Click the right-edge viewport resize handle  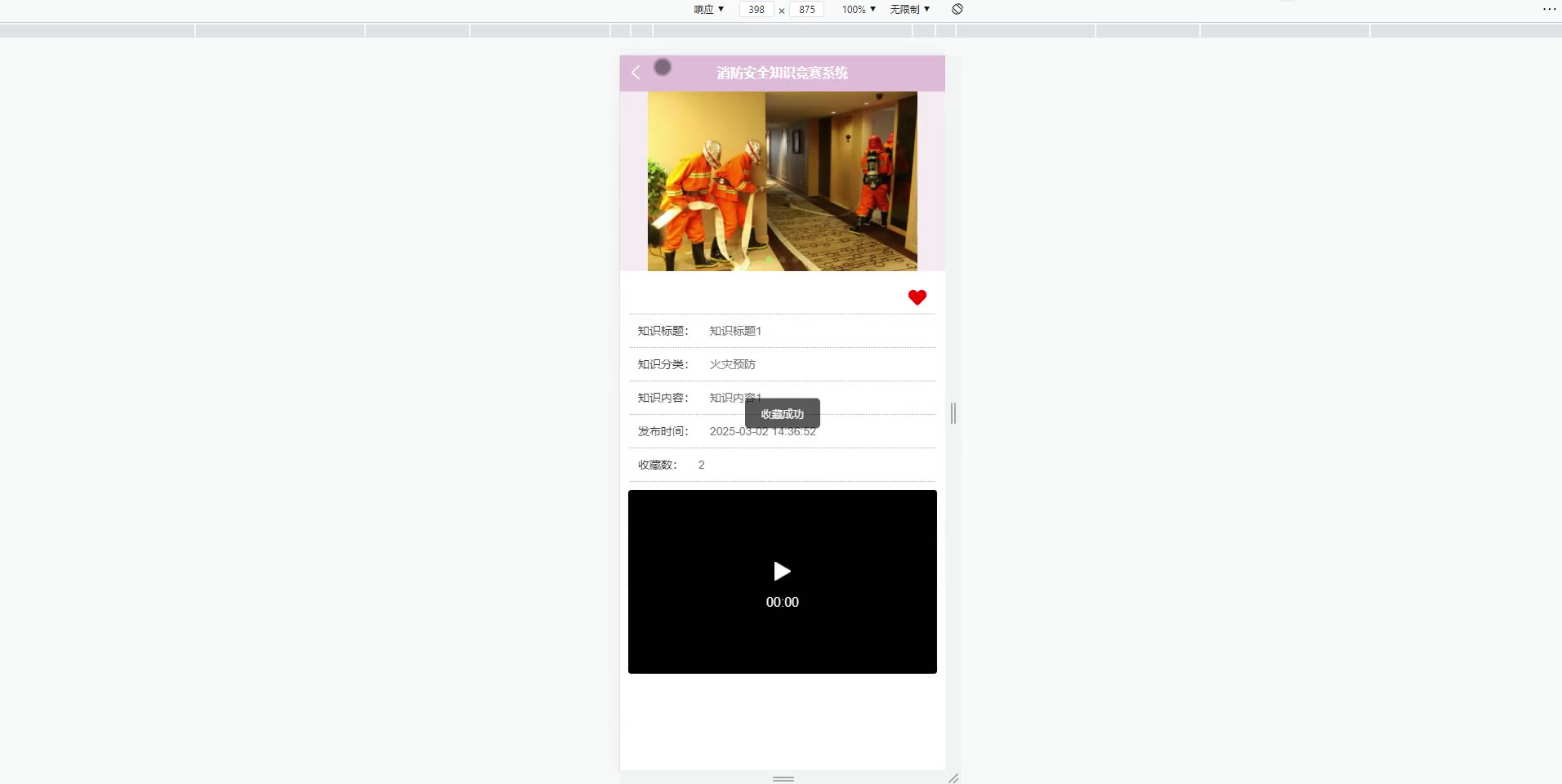pyautogui.click(x=953, y=413)
